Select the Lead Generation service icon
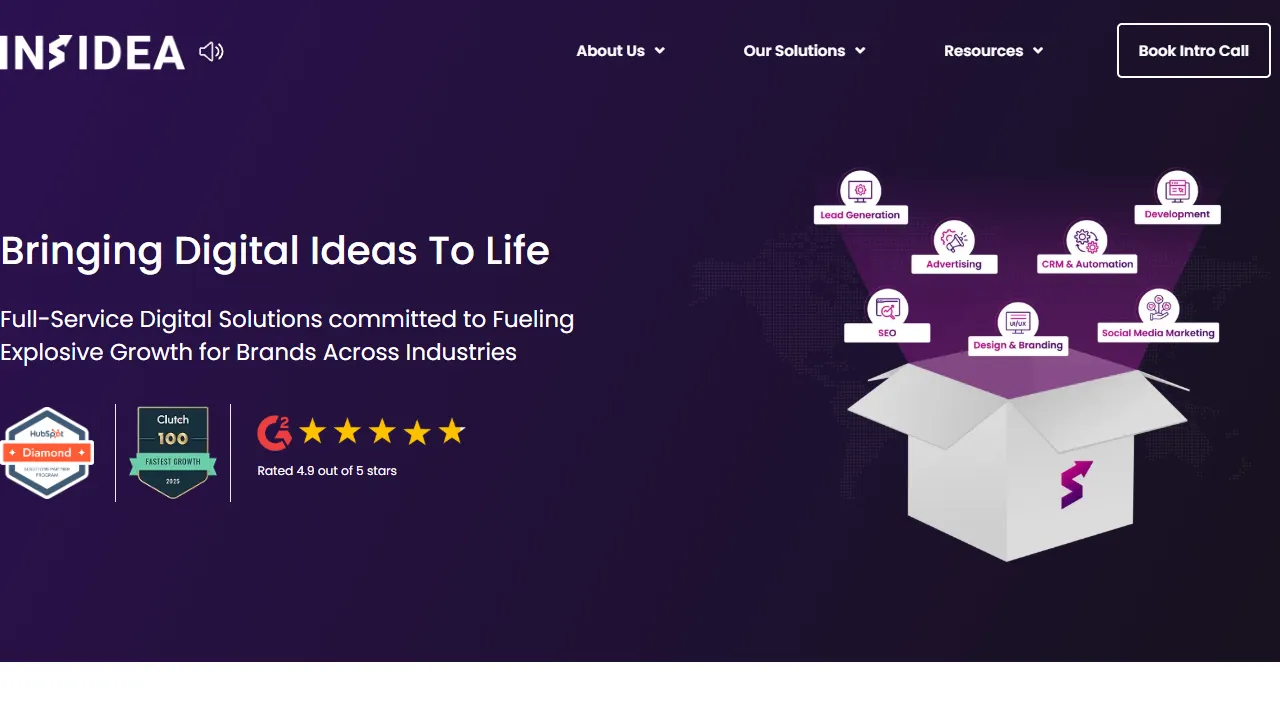The height and width of the screenshot is (720, 1280). pos(860,190)
